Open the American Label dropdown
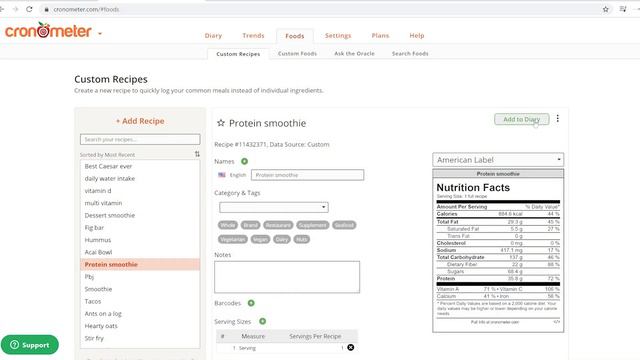Image resolution: width=640 pixels, height=360 pixels. [x=498, y=160]
